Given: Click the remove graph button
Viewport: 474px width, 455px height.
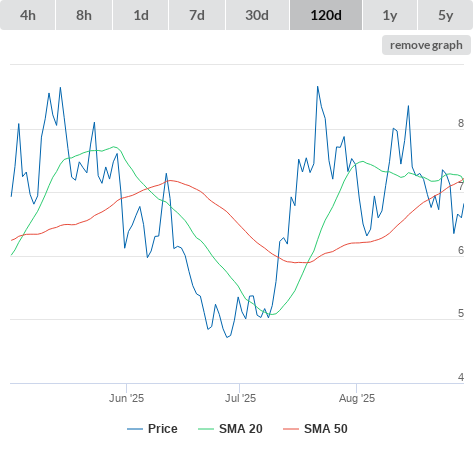Looking at the screenshot, I should pyautogui.click(x=426, y=45).
